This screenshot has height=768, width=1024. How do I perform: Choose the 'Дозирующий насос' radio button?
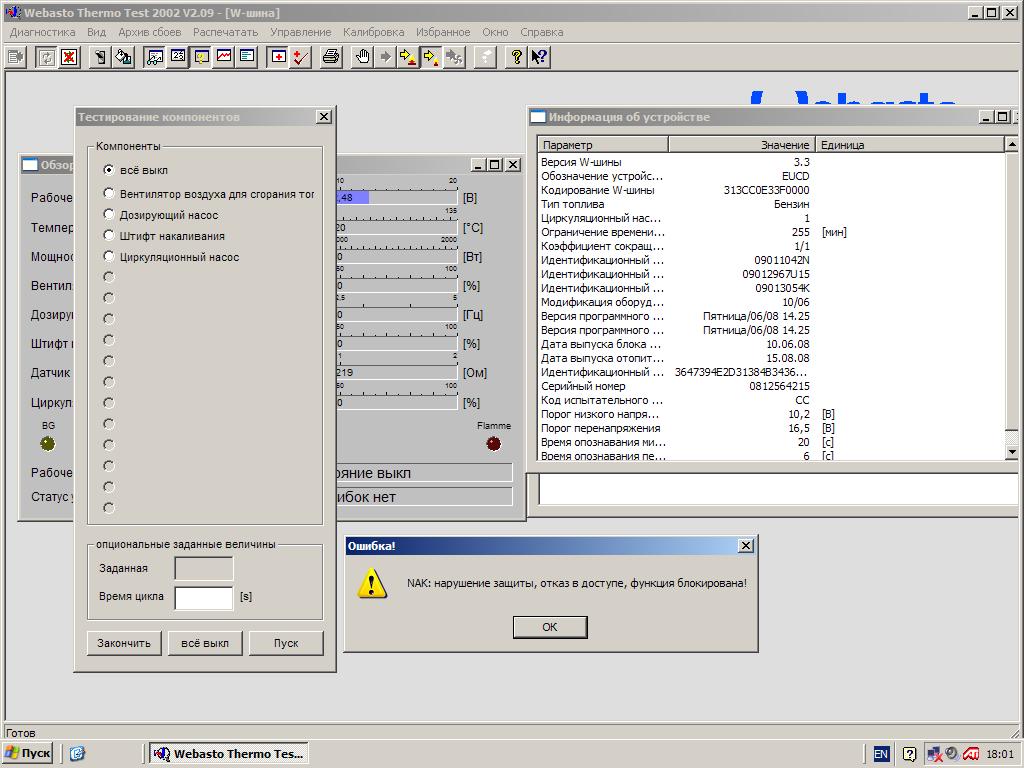tap(109, 214)
